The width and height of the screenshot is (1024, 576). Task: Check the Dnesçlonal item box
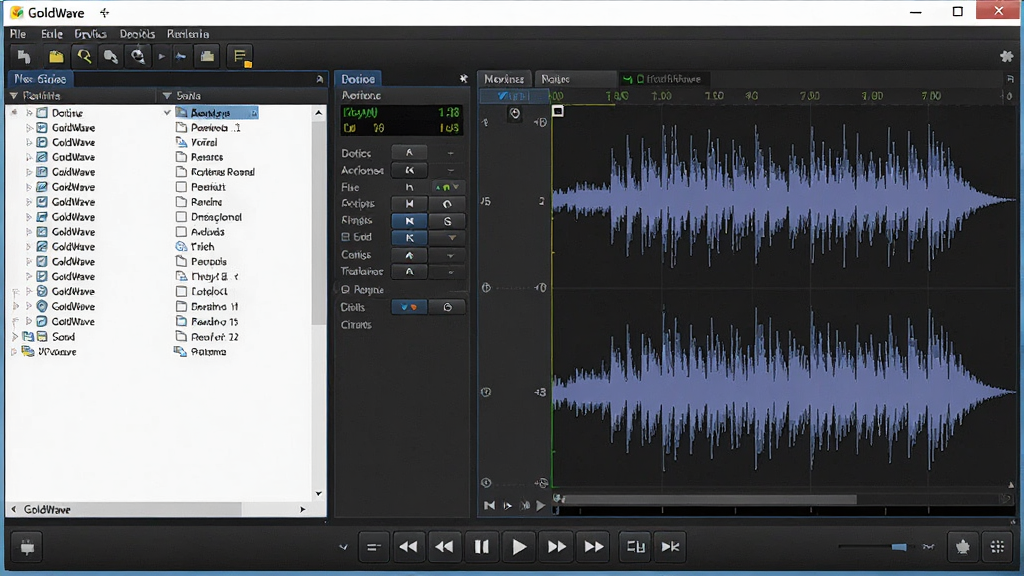tap(182, 217)
